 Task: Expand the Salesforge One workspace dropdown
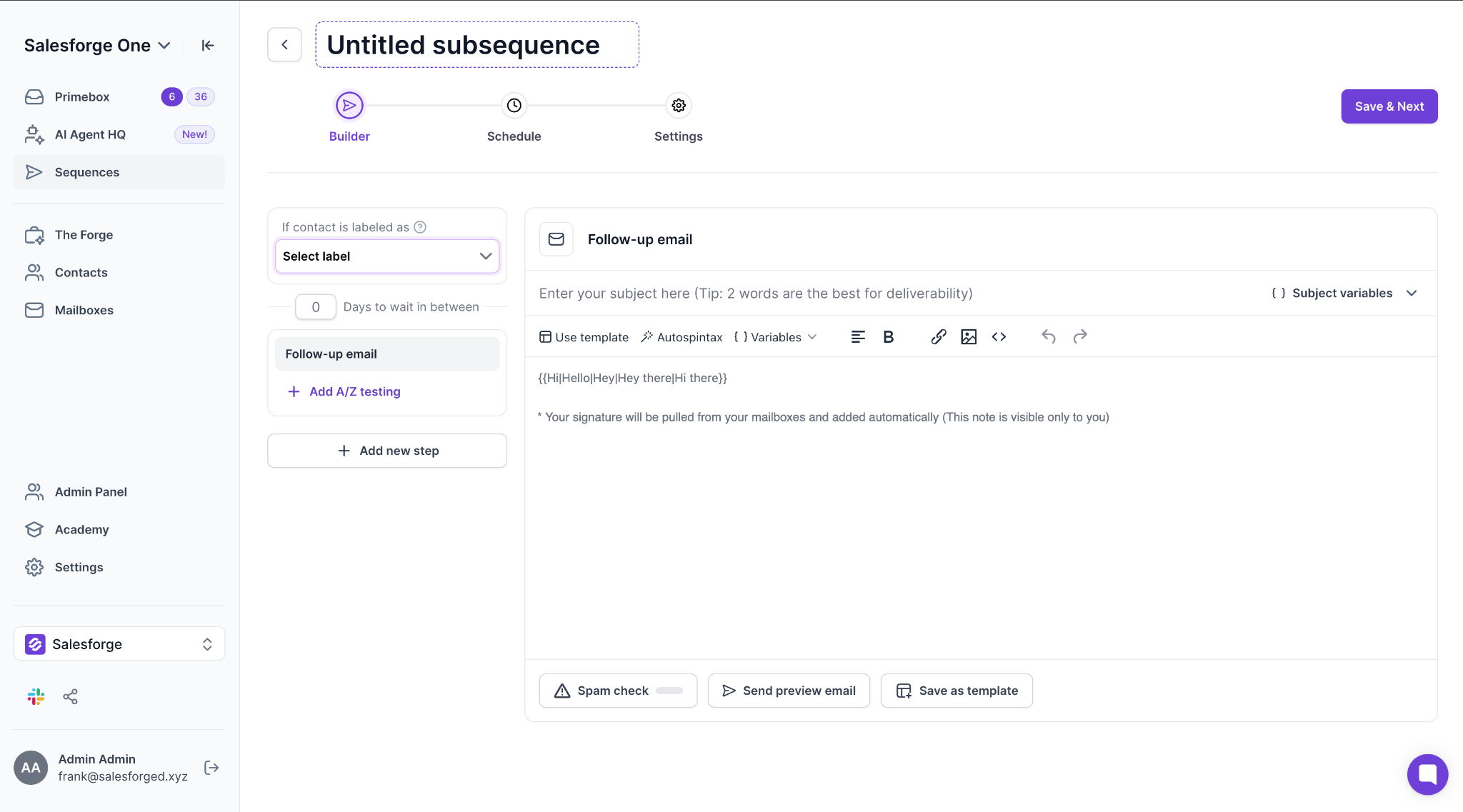pyautogui.click(x=97, y=45)
